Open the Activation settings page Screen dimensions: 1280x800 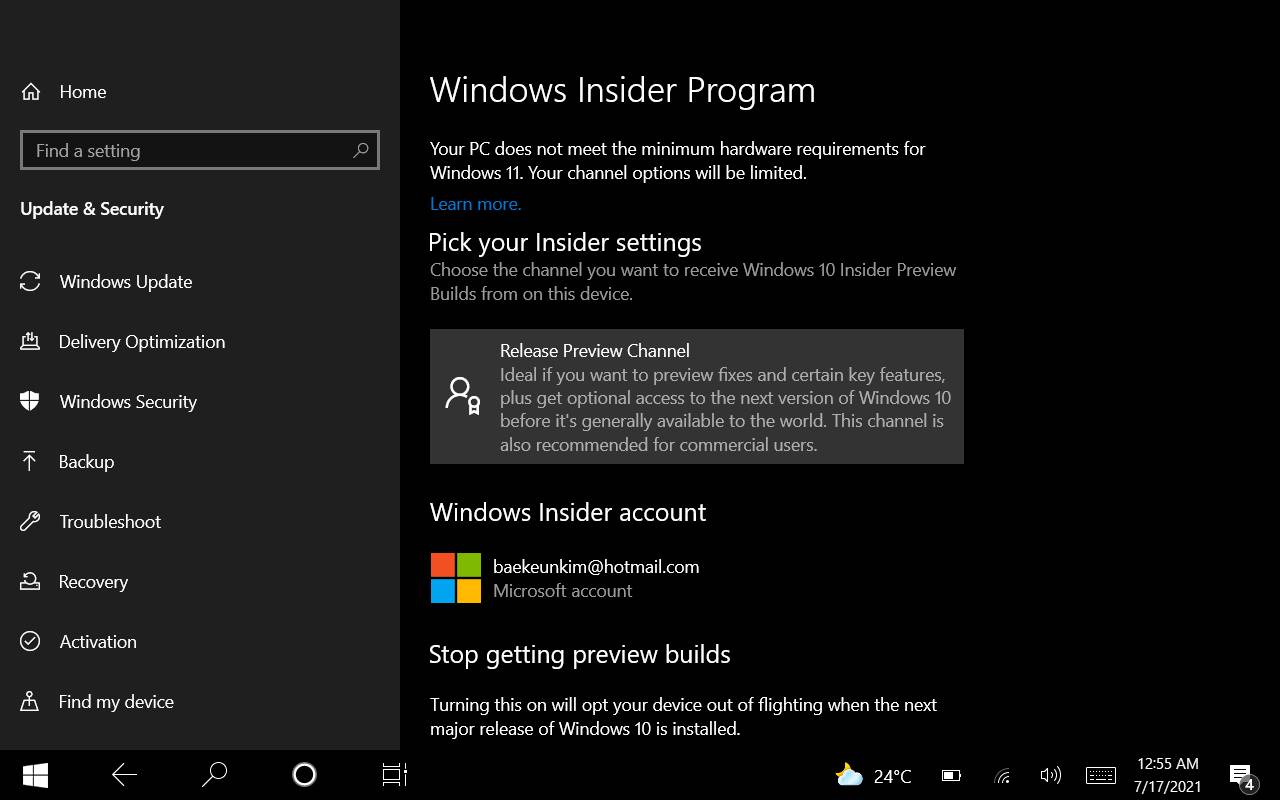tap(98, 642)
